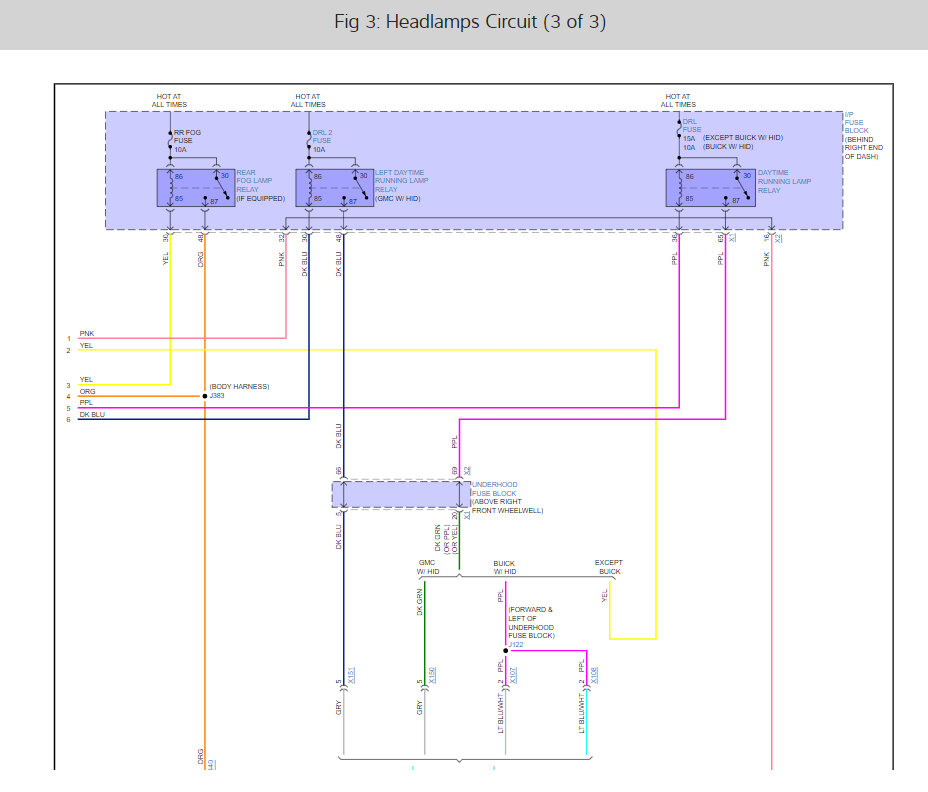Click the '(IF EQUIPPED)' note
The image size is (928, 792).
(x=260, y=198)
